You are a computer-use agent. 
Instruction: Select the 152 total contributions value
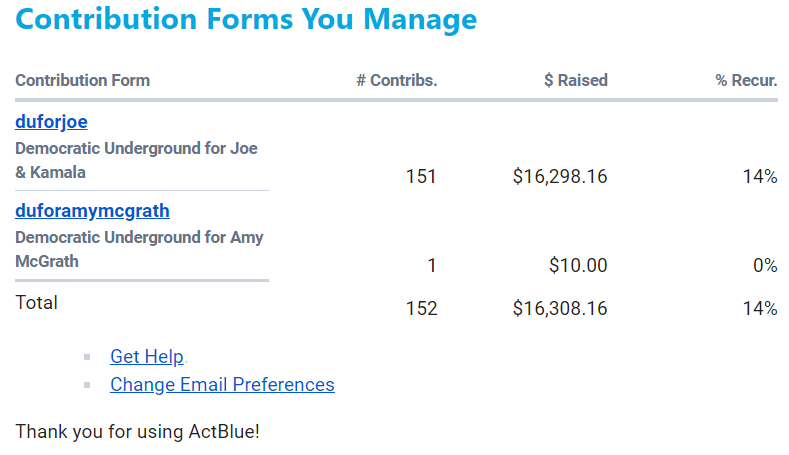point(421,309)
